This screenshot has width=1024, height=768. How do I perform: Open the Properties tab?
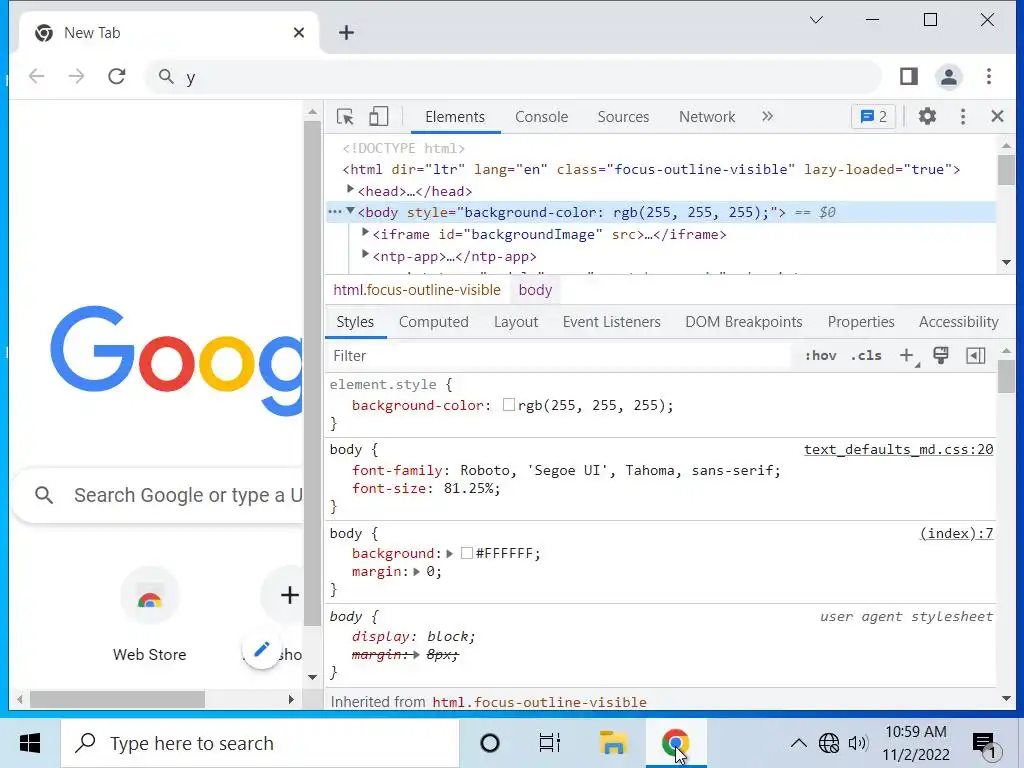tap(861, 322)
